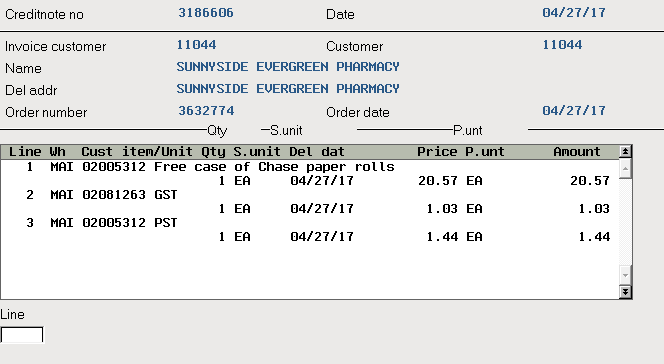Click the Invoice customer 11044 value
Image resolution: width=664 pixels, height=364 pixels.
tap(196, 45)
